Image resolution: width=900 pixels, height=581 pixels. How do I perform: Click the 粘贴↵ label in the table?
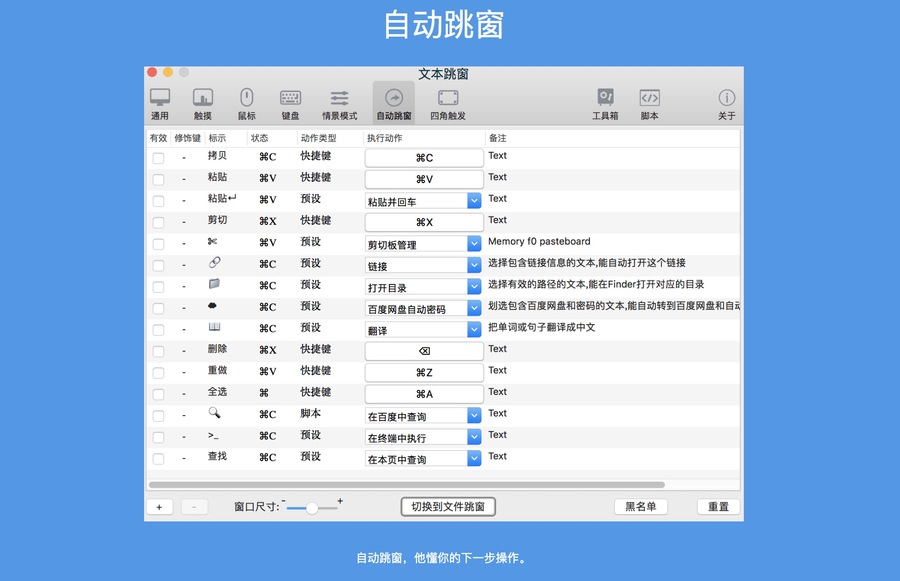point(222,198)
